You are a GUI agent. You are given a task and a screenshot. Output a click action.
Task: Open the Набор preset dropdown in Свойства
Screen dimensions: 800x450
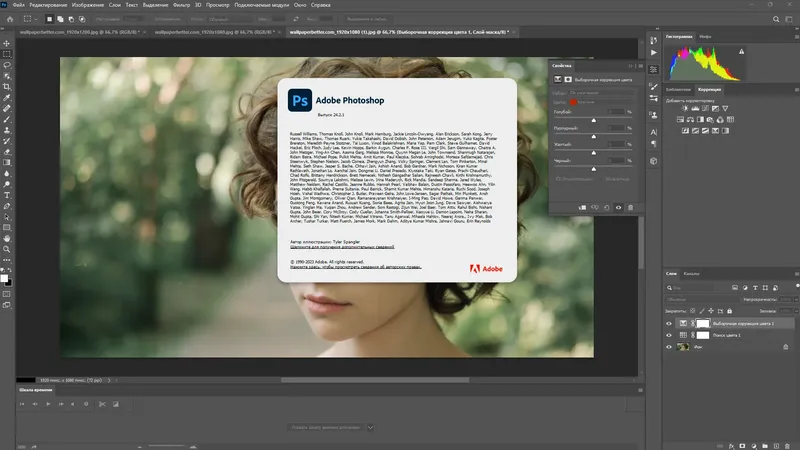[x=600, y=92]
